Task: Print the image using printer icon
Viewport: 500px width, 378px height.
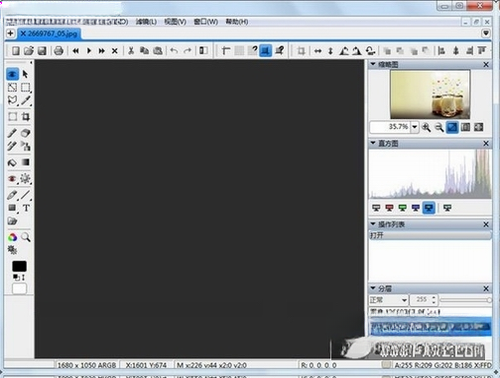Action: point(59,51)
